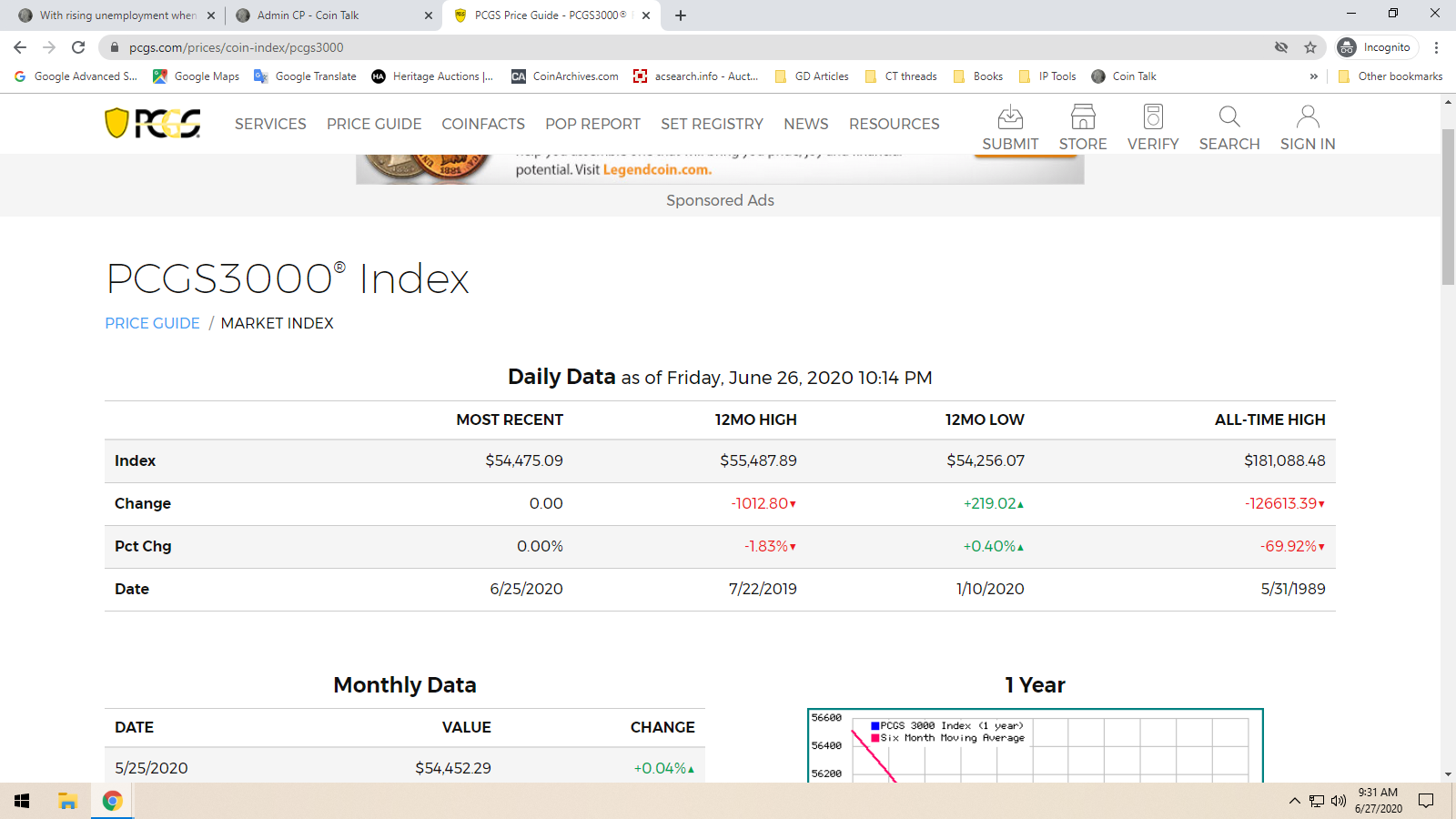Viewport: 1456px width, 819px height.
Task: Click the Price Guide breadcrumb link
Action: pyautogui.click(x=152, y=323)
